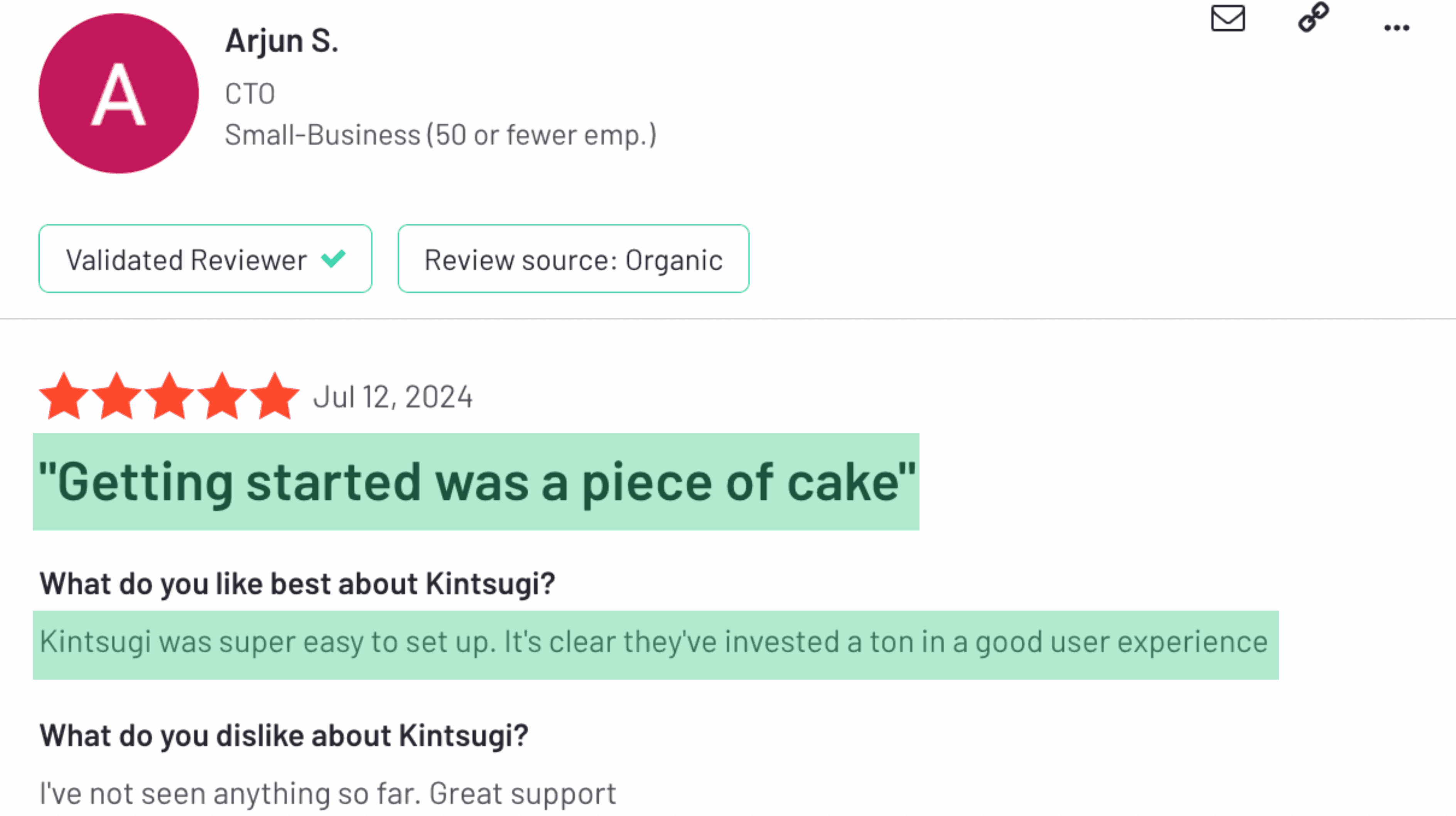Select the Review source: Organic badge

(573, 260)
